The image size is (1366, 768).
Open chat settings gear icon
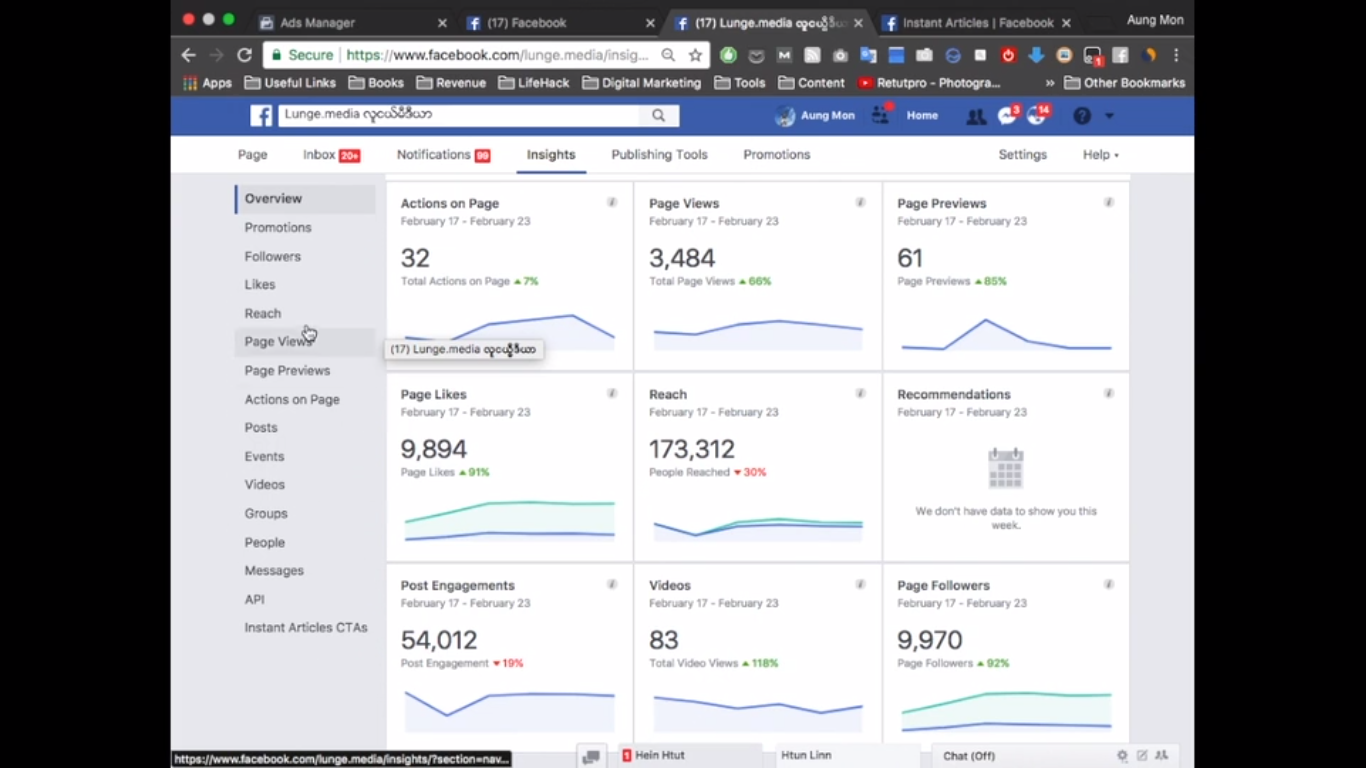[x=1122, y=756]
